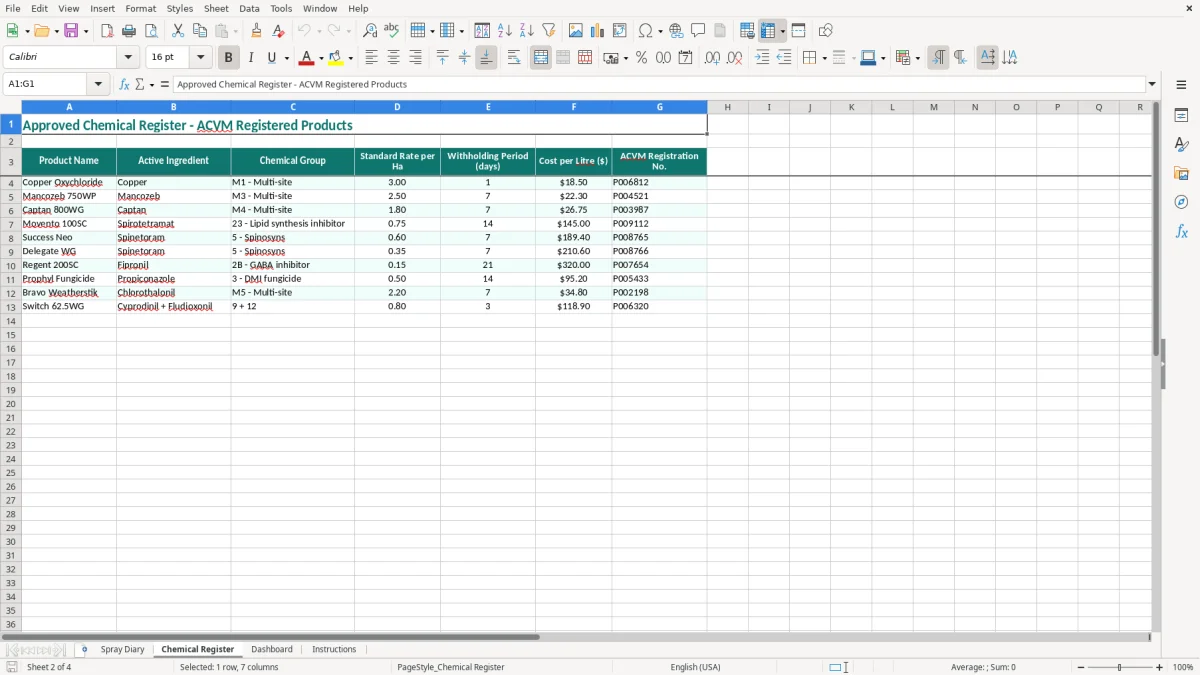Toggle Underline formatting button
Viewport: 1200px width, 675px height.
(x=272, y=58)
